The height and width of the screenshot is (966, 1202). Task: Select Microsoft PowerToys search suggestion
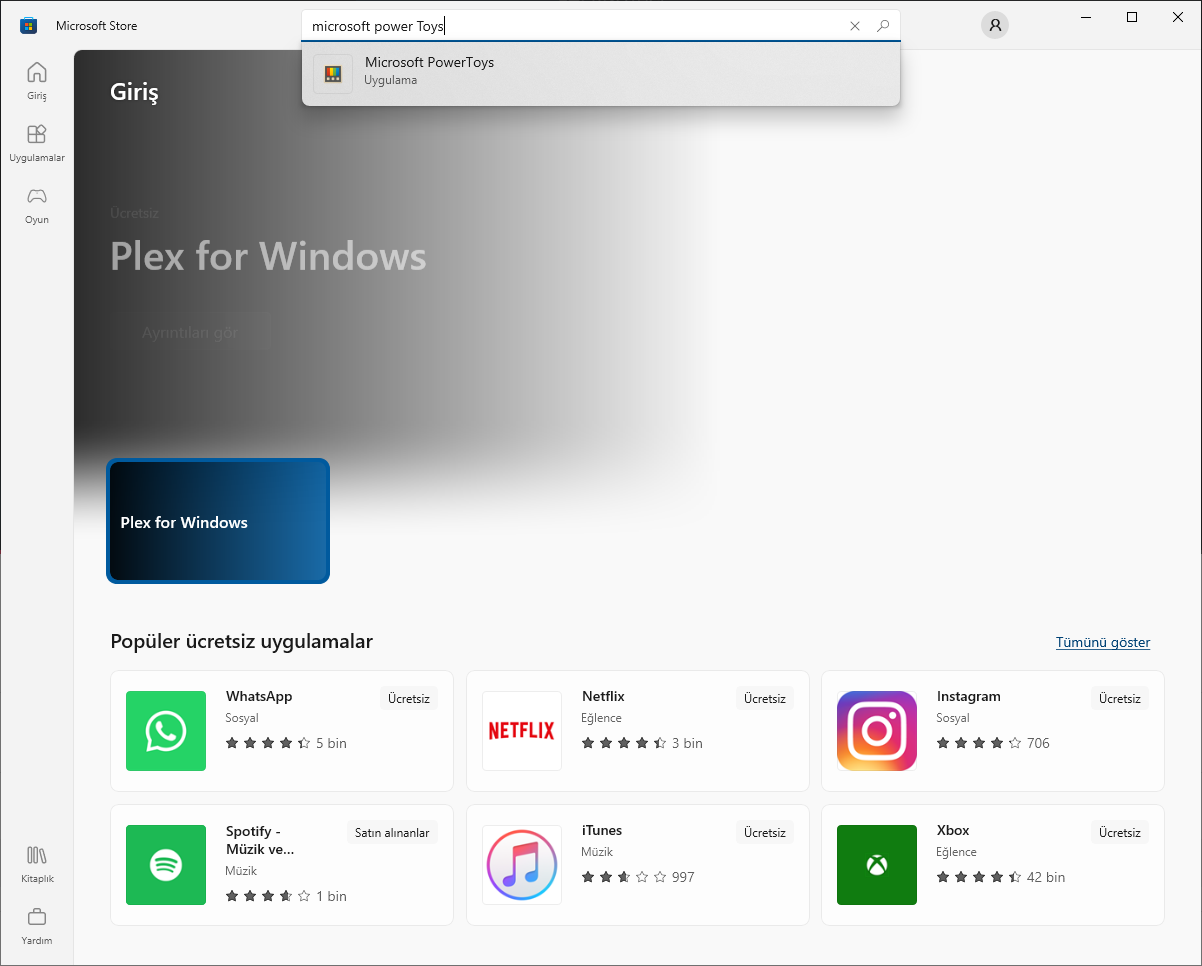coord(601,73)
